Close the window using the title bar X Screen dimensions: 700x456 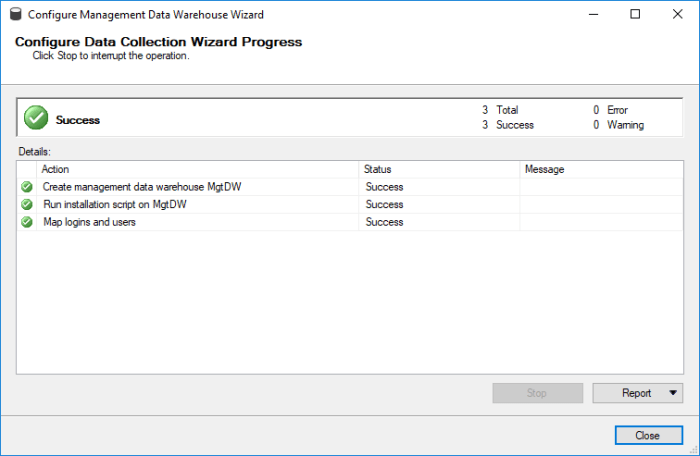[680, 15]
